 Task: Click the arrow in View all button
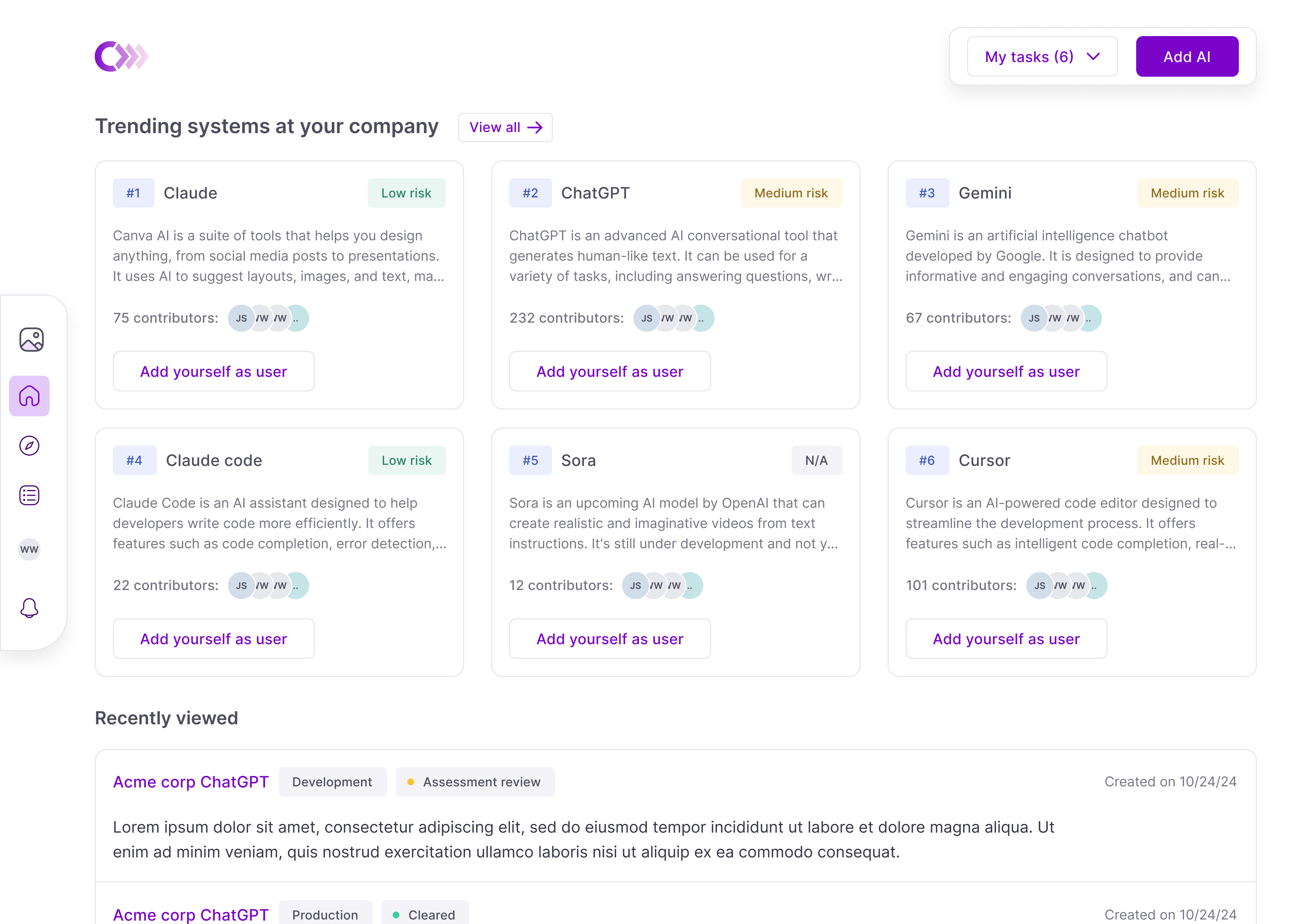535,127
